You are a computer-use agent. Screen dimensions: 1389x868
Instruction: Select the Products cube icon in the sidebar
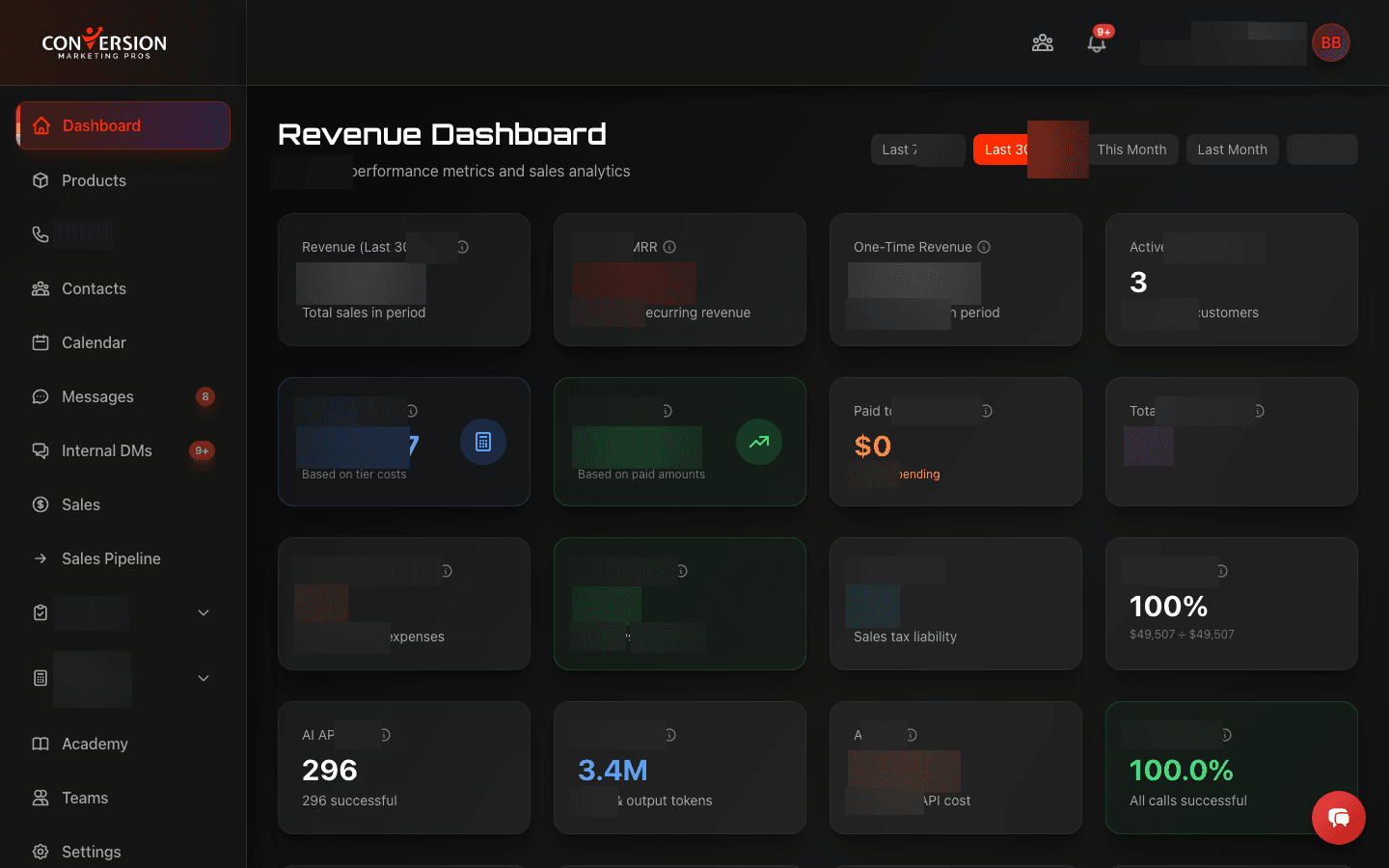41,180
